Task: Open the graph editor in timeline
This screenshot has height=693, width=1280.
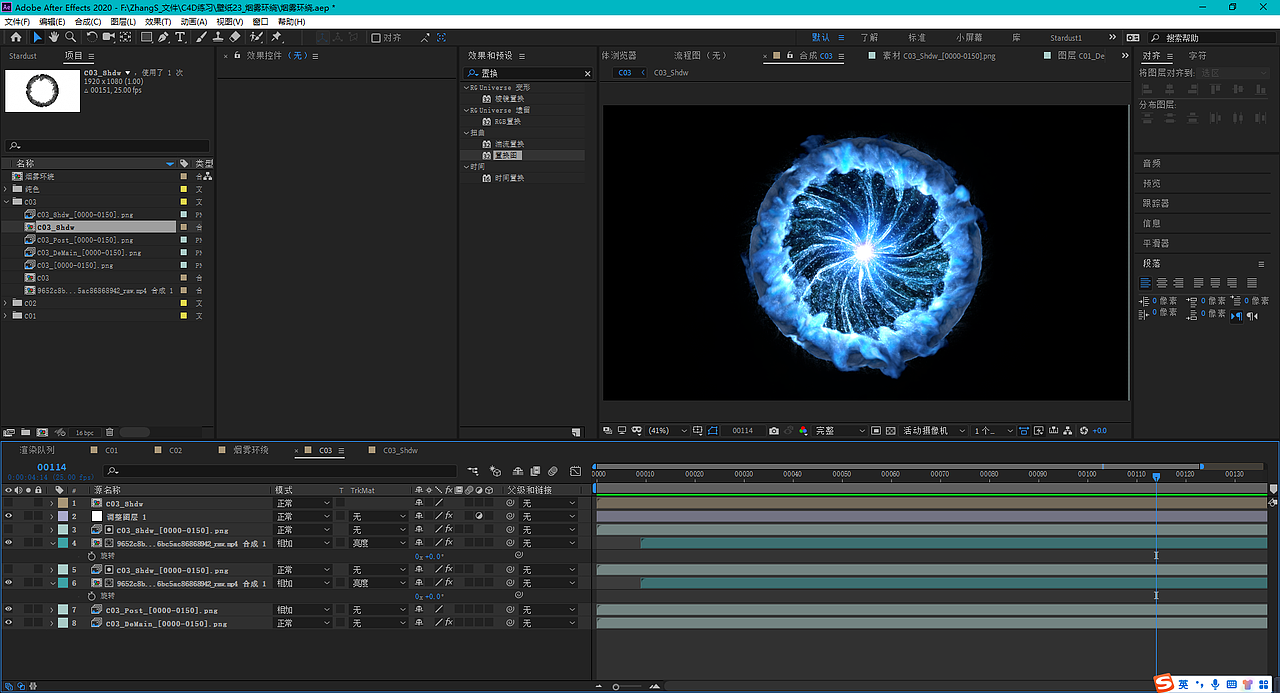Action: coord(575,471)
